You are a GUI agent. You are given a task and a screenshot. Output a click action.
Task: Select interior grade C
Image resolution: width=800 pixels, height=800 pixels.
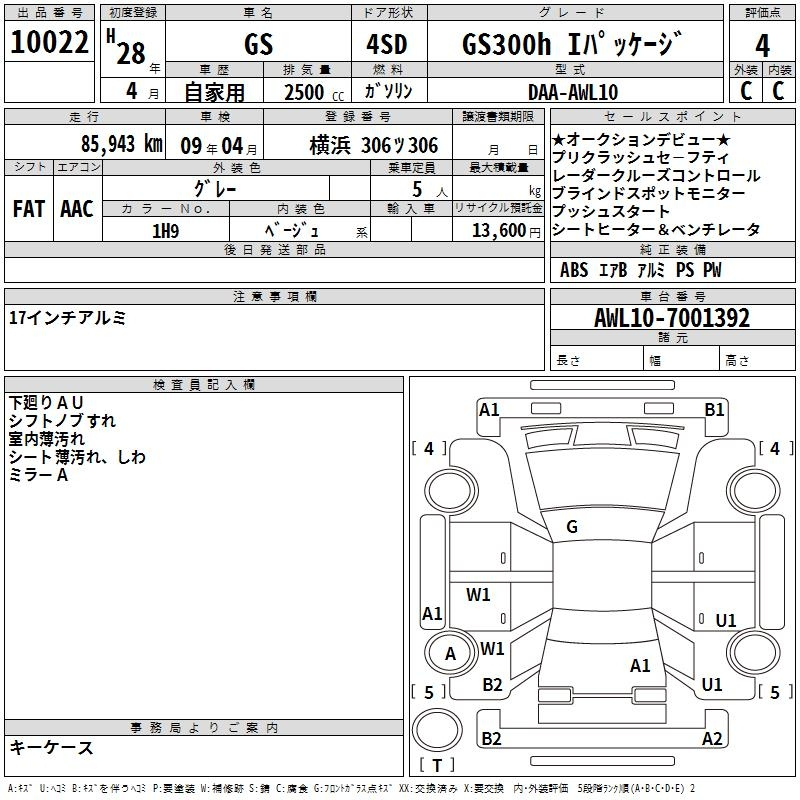click(778, 90)
